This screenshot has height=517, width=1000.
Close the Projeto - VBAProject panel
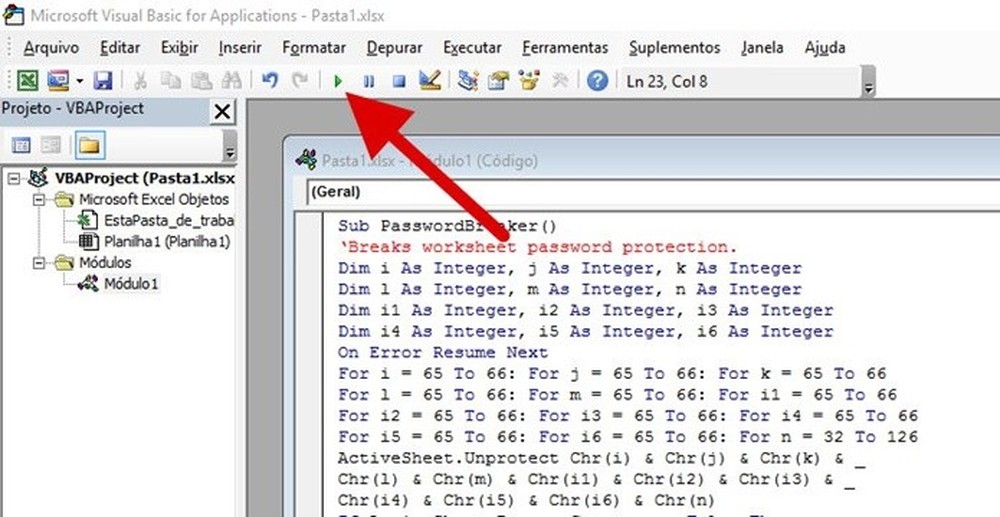222,112
